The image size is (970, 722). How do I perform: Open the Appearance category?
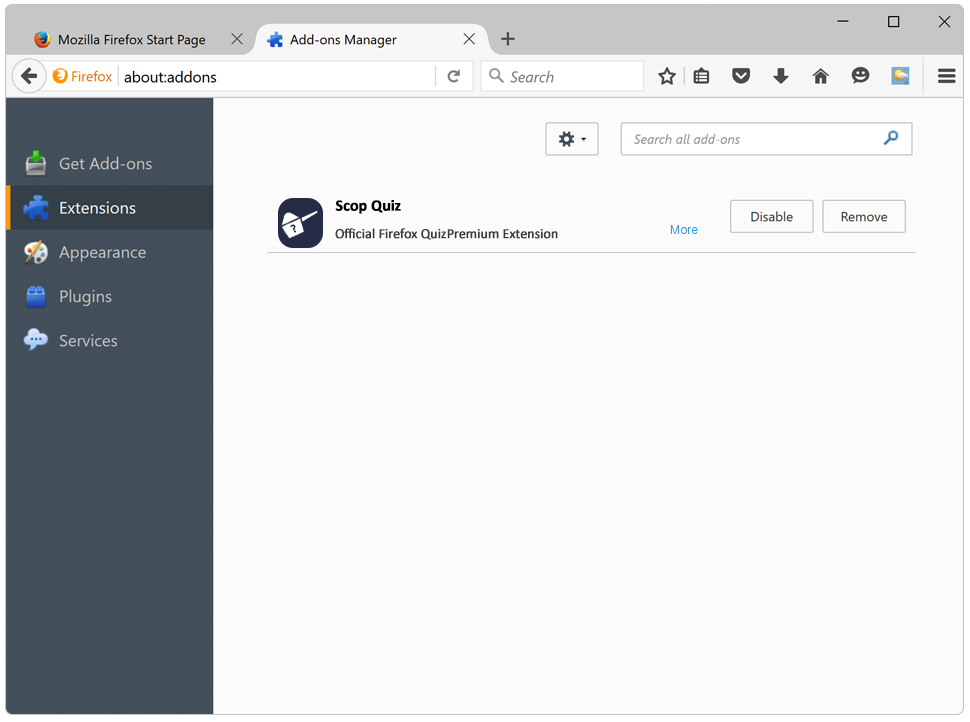coord(102,253)
